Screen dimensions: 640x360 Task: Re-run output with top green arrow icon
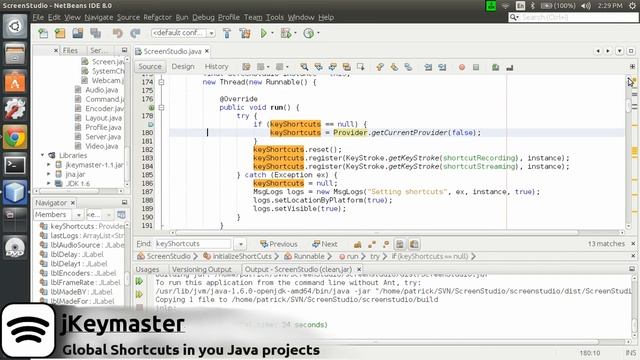click(x=139, y=281)
